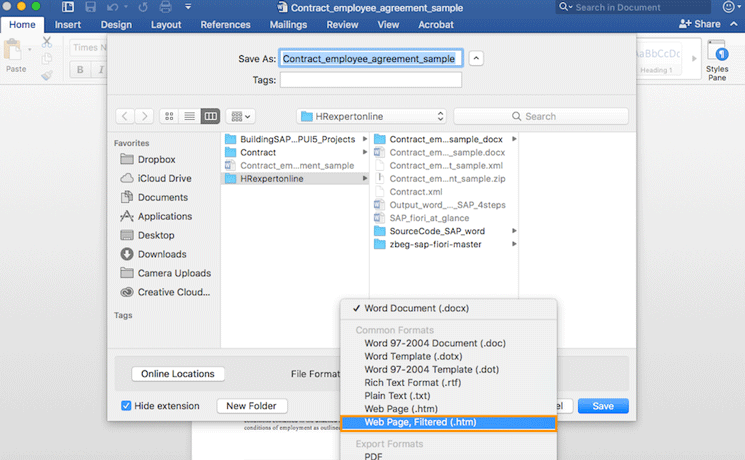Screen dimensions: 745x460
Task: Select Camera Uploads in Favorites
Action: (165, 273)
